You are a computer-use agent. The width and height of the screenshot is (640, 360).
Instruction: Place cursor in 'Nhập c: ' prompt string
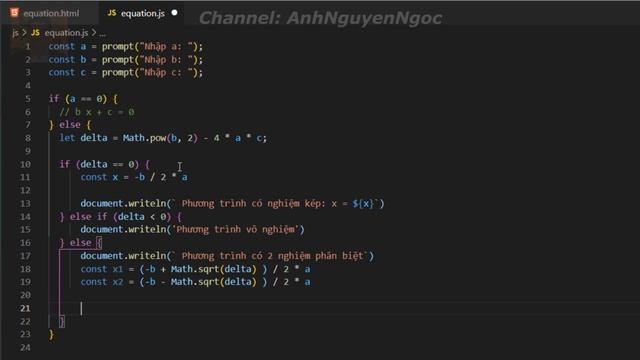pyautogui.click(x=166, y=73)
